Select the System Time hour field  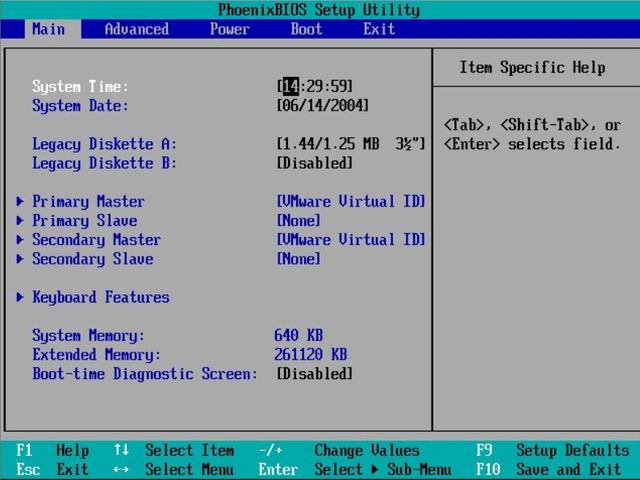tap(290, 87)
